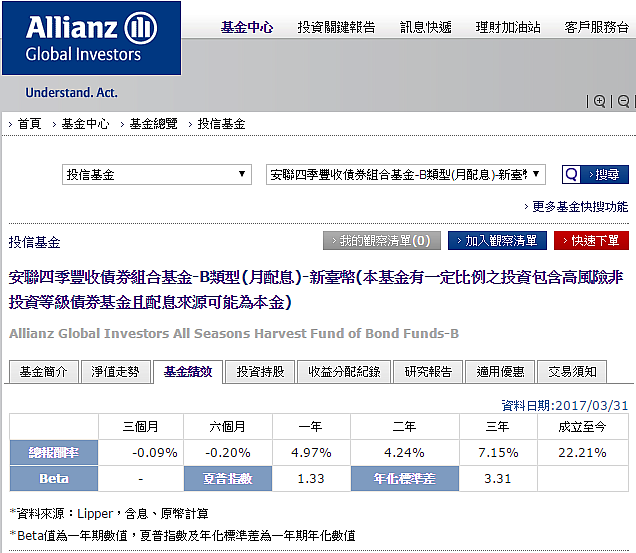Click the 六個月 column header

coord(228,426)
